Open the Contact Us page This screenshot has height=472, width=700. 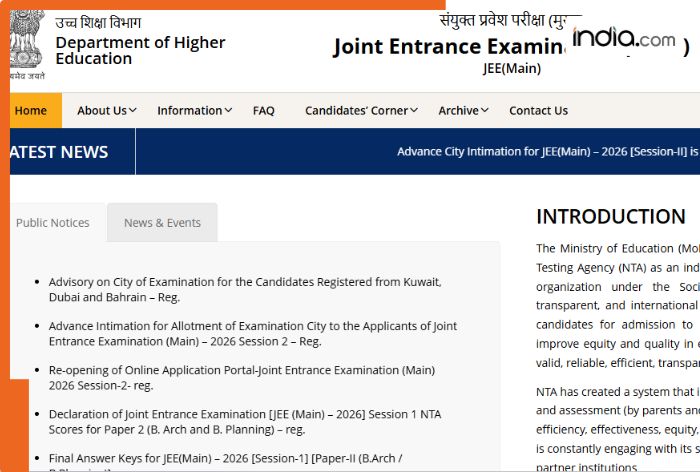click(538, 110)
